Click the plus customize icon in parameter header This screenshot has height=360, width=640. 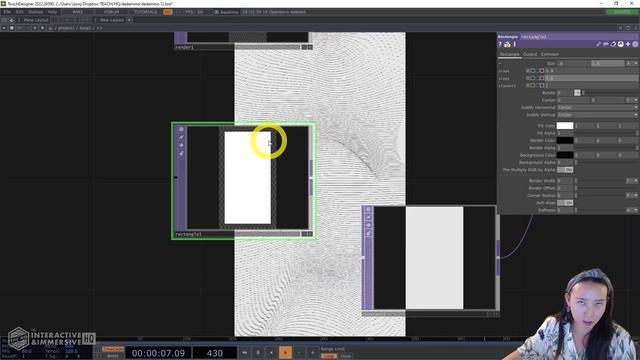click(x=628, y=44)
